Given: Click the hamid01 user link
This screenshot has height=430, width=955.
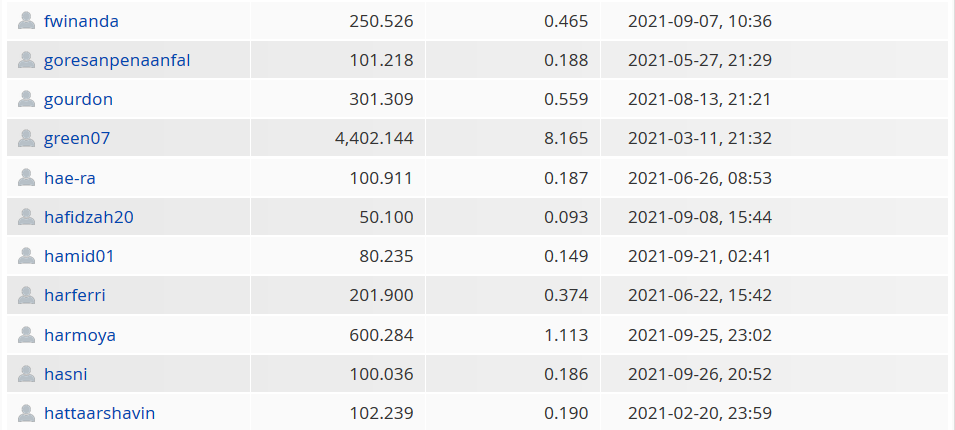Looking at the screenshot, I should tap(79, 256).
